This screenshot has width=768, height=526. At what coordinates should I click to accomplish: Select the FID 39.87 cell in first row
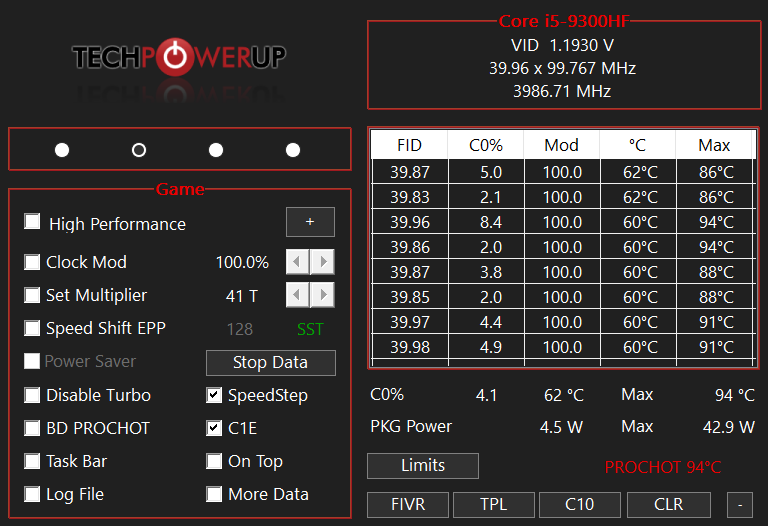click(410, 172)
